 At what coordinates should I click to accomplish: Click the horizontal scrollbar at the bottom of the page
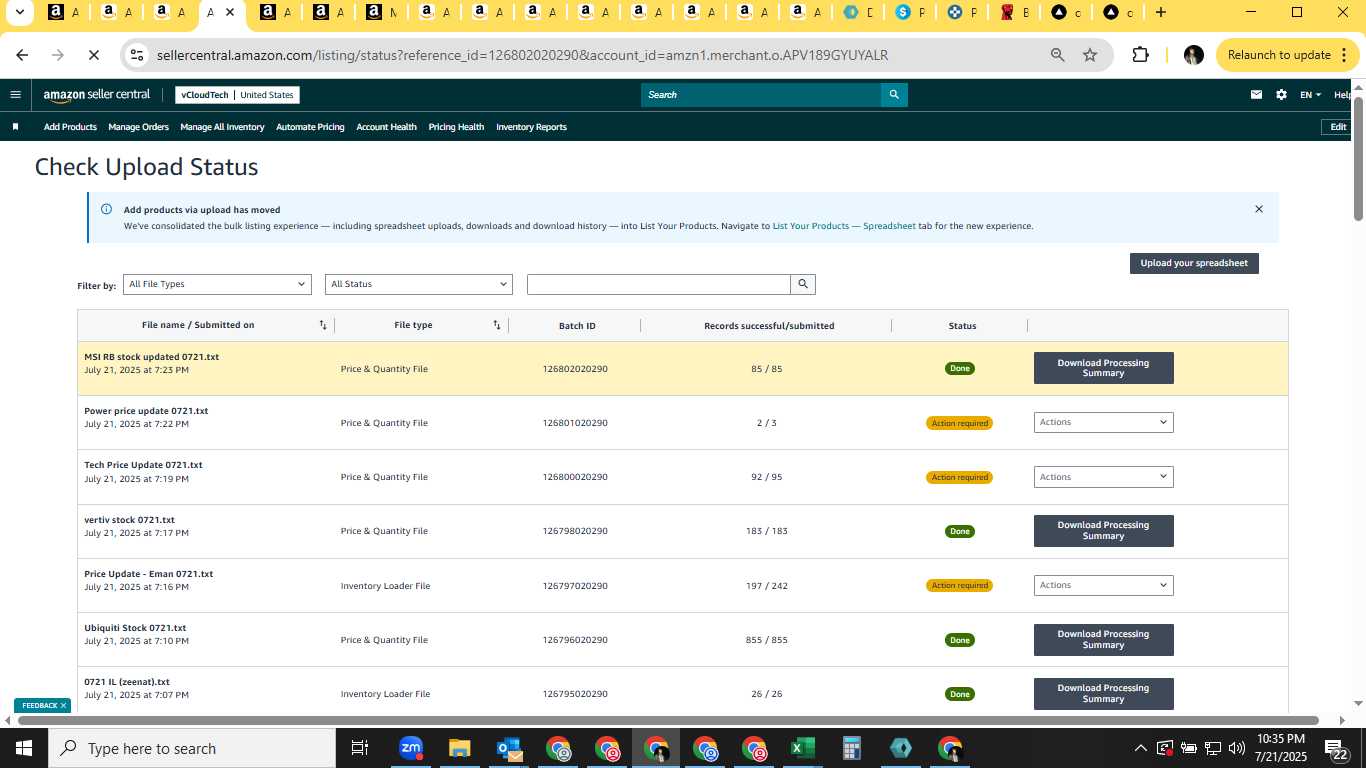point(668,720)
